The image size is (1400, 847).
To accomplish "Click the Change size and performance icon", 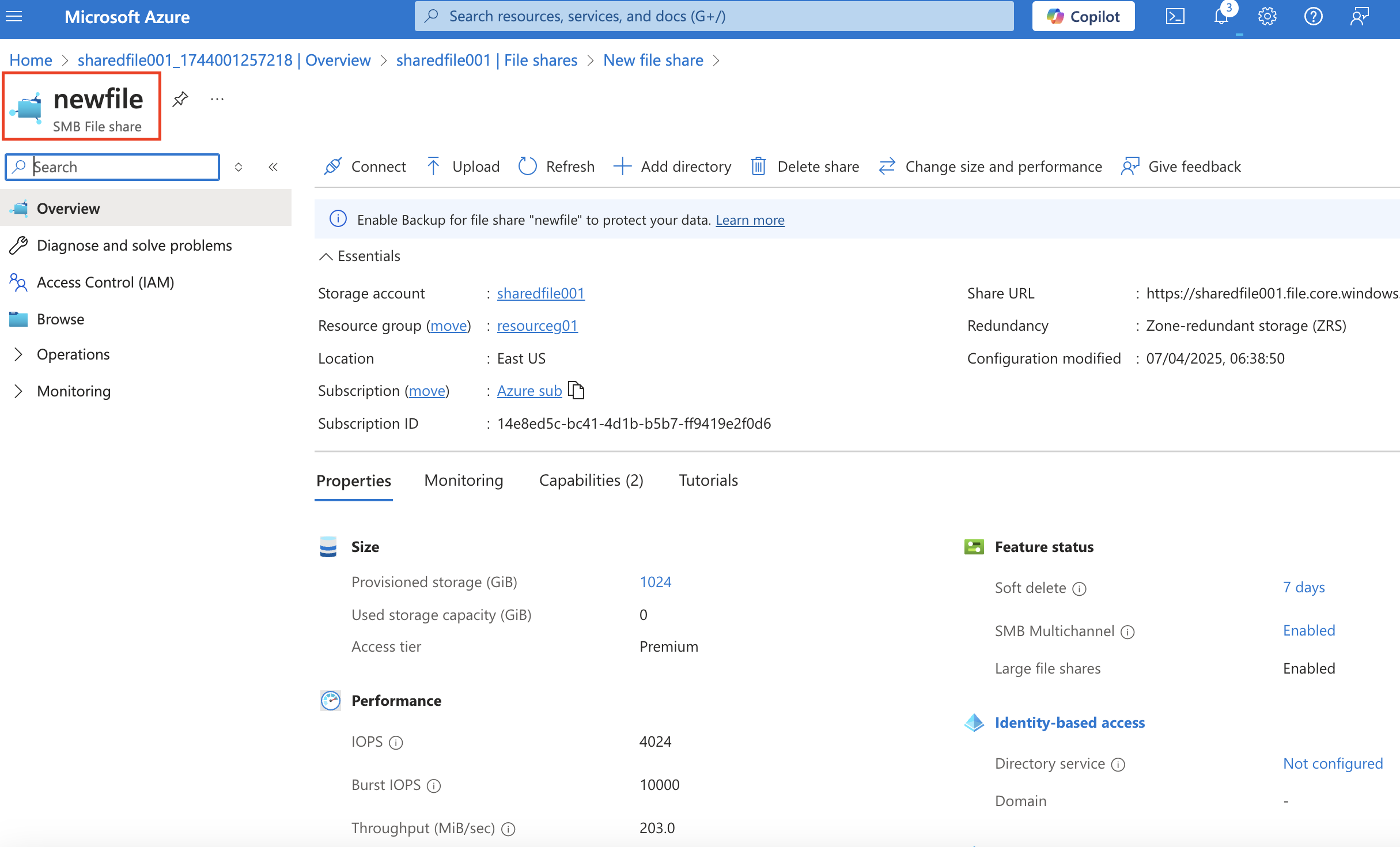I will click(x=887, y=167).
